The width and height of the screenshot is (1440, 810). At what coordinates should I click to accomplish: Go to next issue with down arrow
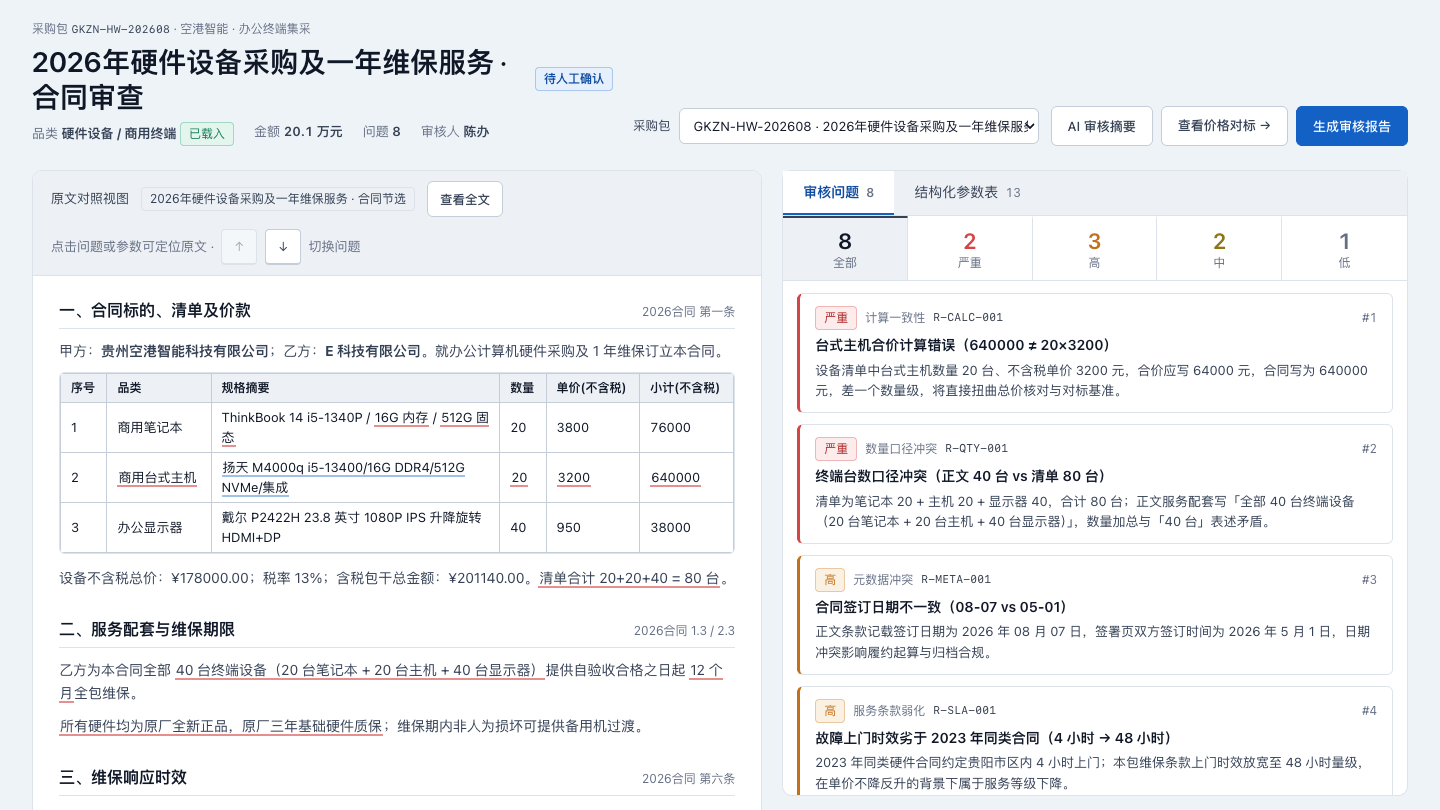283,246
